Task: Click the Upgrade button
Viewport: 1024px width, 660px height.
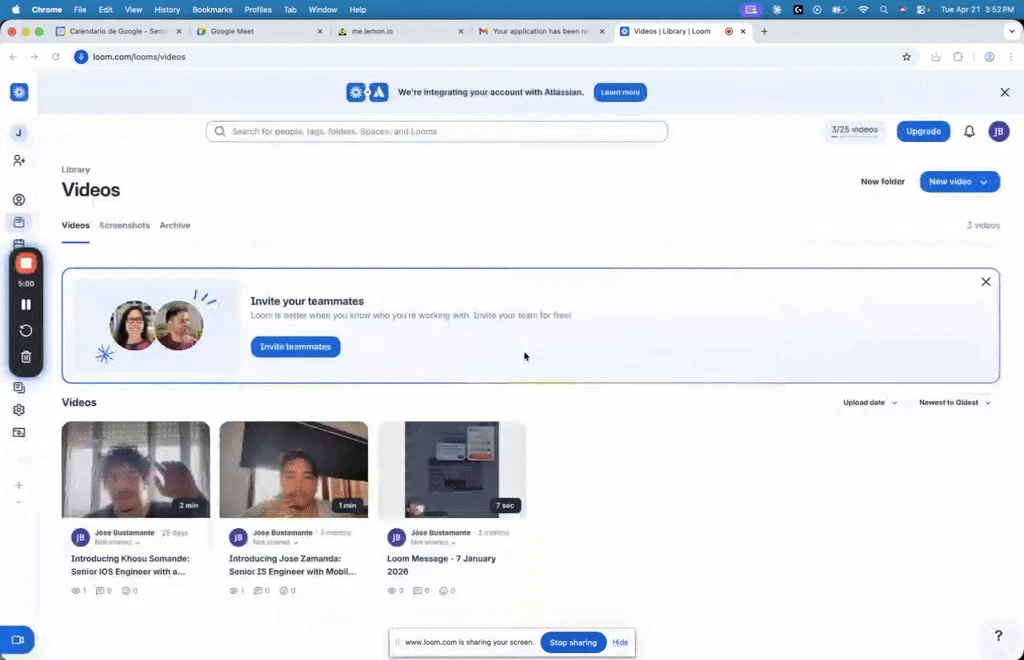Action: click(x=923, y=131)
